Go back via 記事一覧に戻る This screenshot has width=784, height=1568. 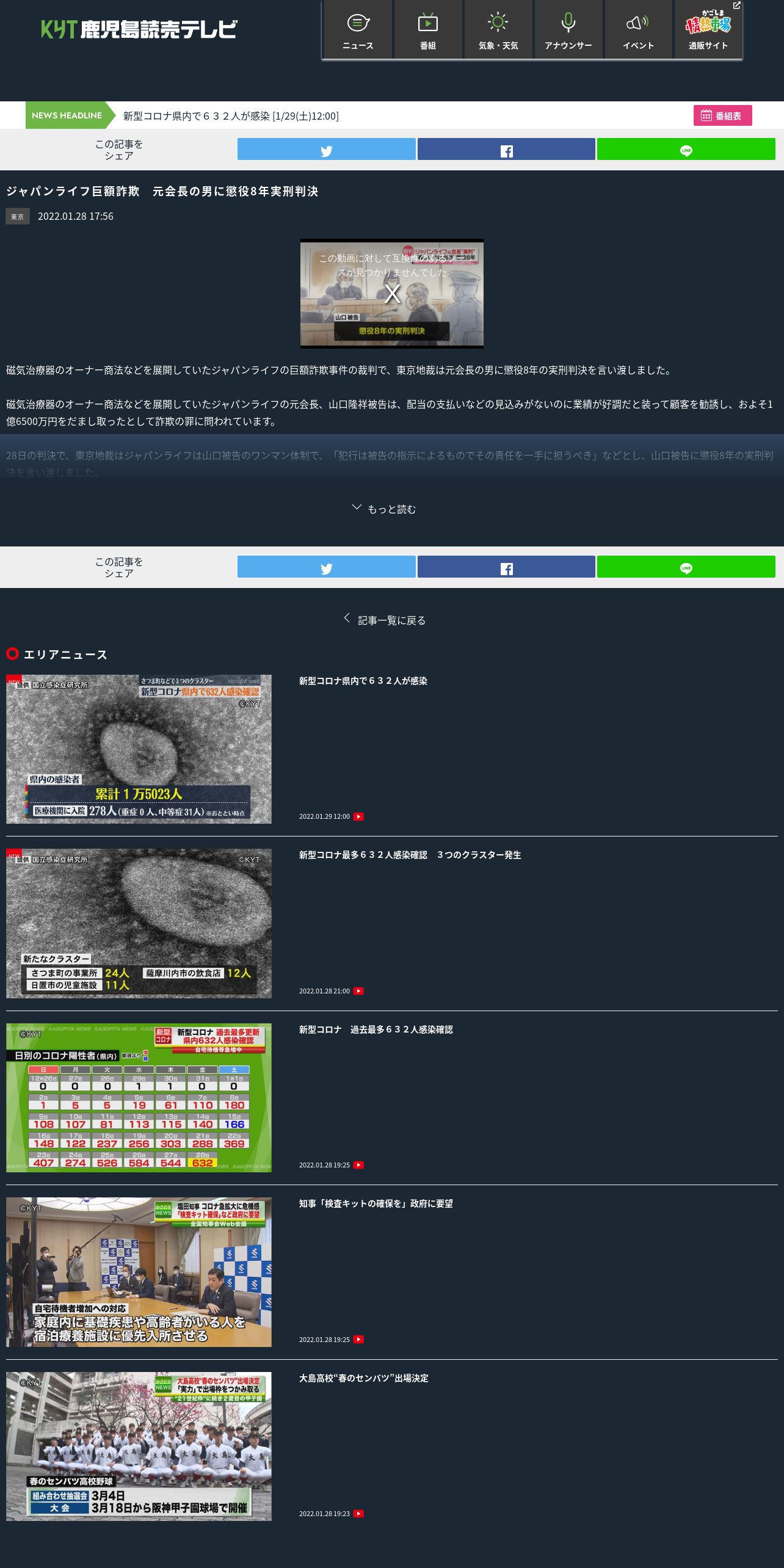click(385, 620)
